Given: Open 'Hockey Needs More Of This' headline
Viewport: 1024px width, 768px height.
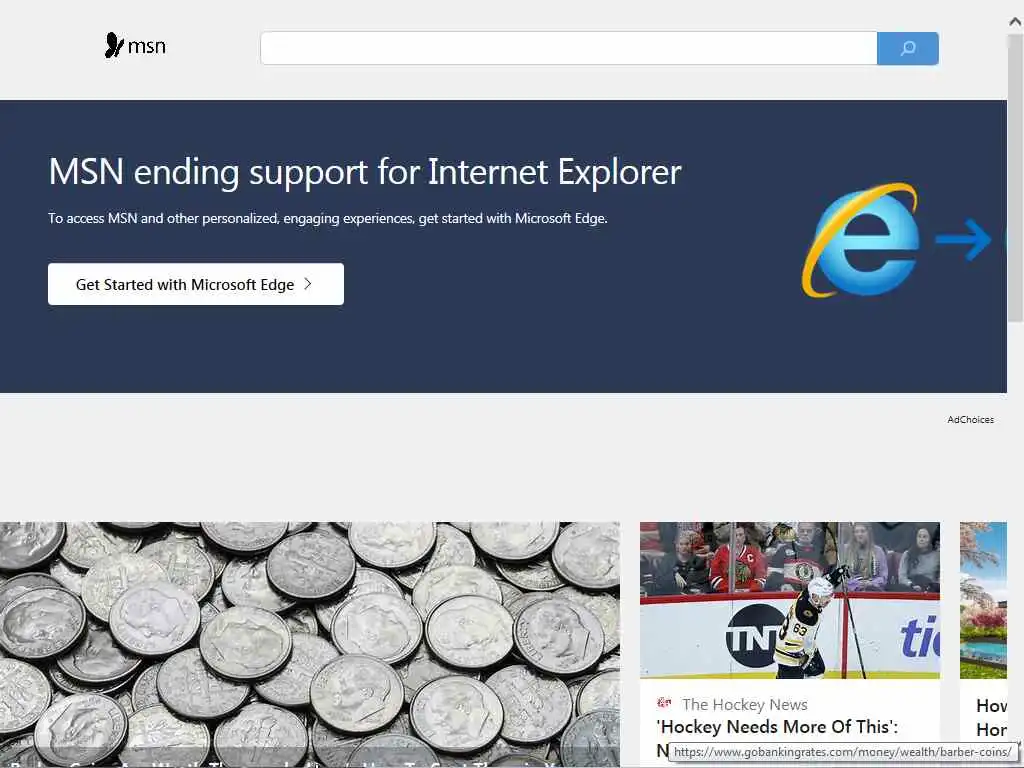Looking at the screenshot, I should (x=777, y=727).
